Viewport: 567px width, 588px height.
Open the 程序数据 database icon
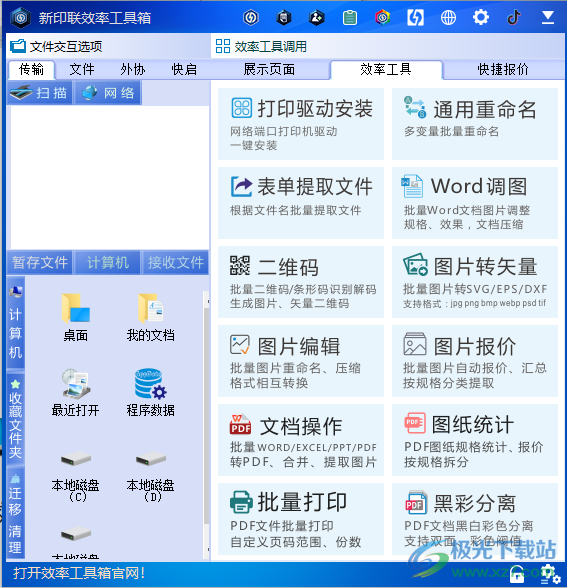pos(150,393)
